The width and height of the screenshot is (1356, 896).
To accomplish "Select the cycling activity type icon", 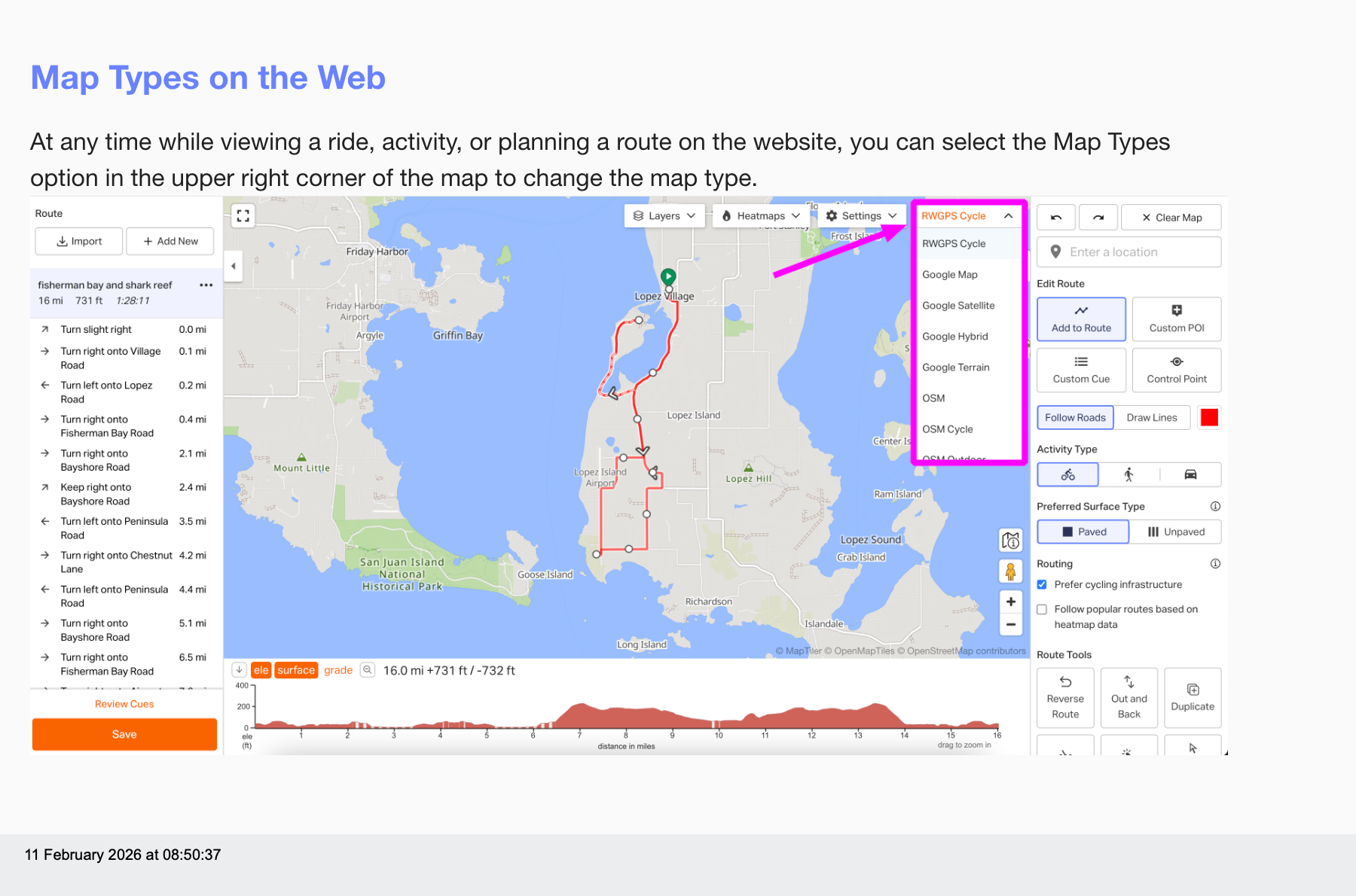I will 1067,475.
